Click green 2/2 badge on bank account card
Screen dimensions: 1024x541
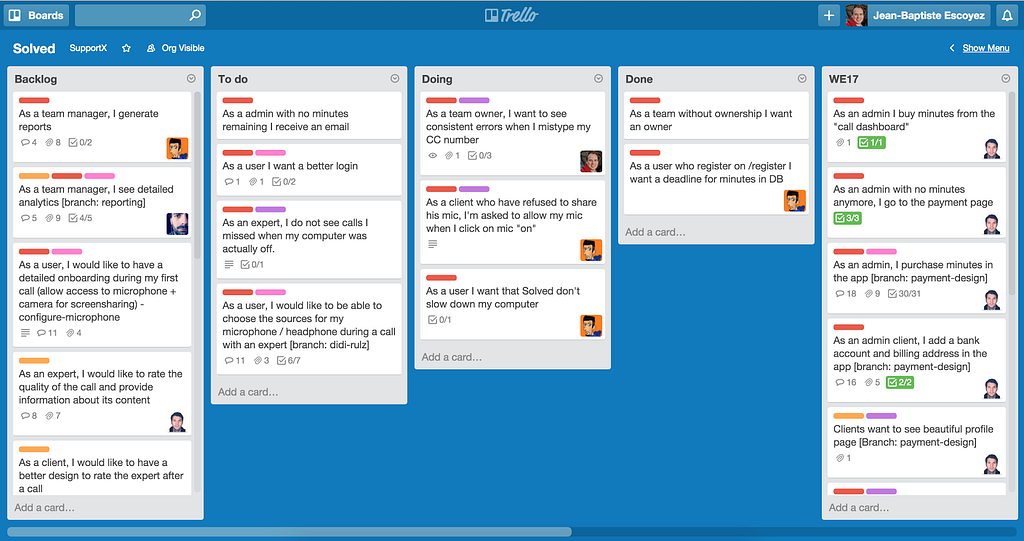pos(900,382)
